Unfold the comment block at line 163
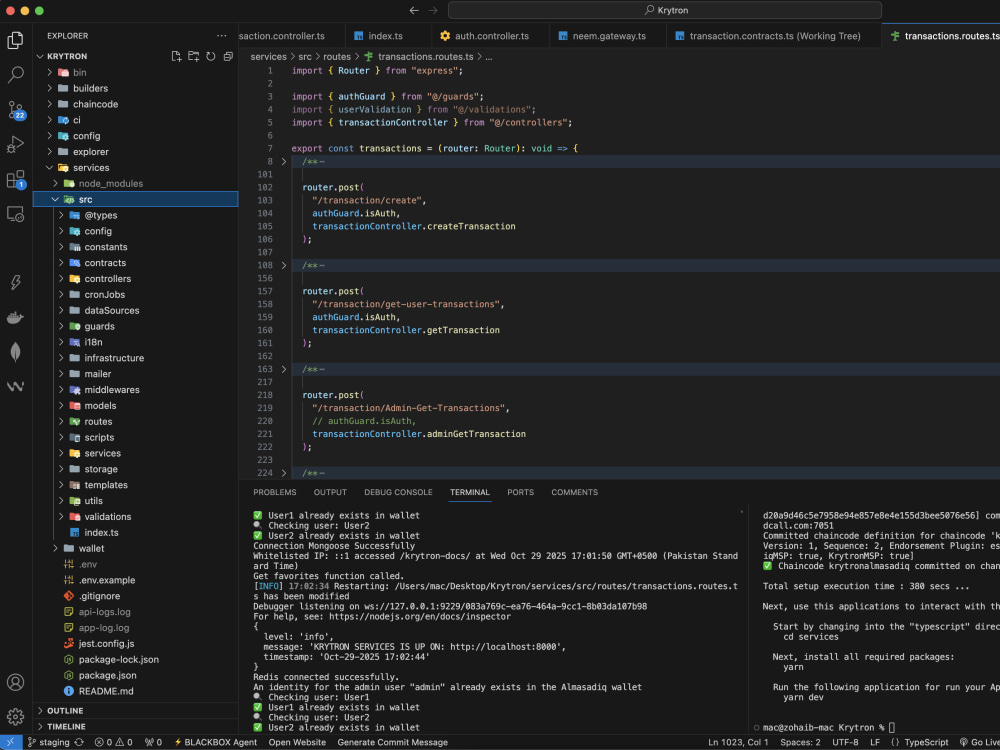 point(284,369)
